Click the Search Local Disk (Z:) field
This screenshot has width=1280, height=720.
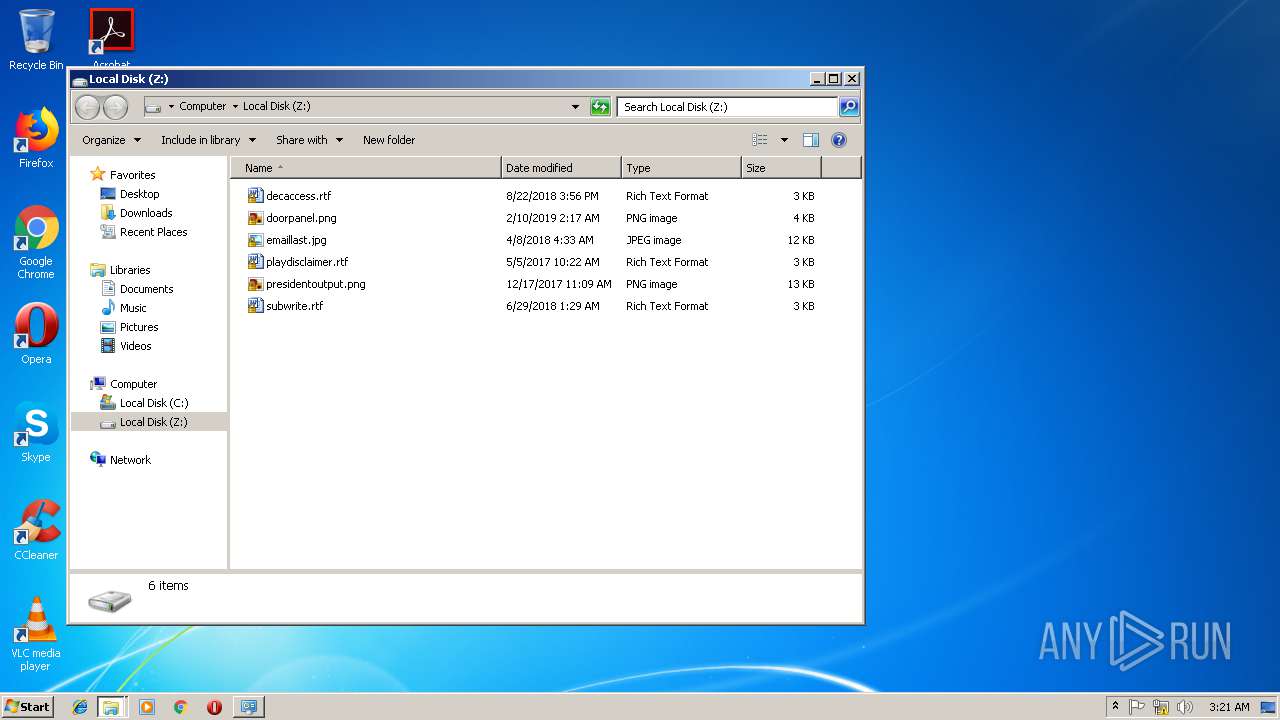point(727,107)
